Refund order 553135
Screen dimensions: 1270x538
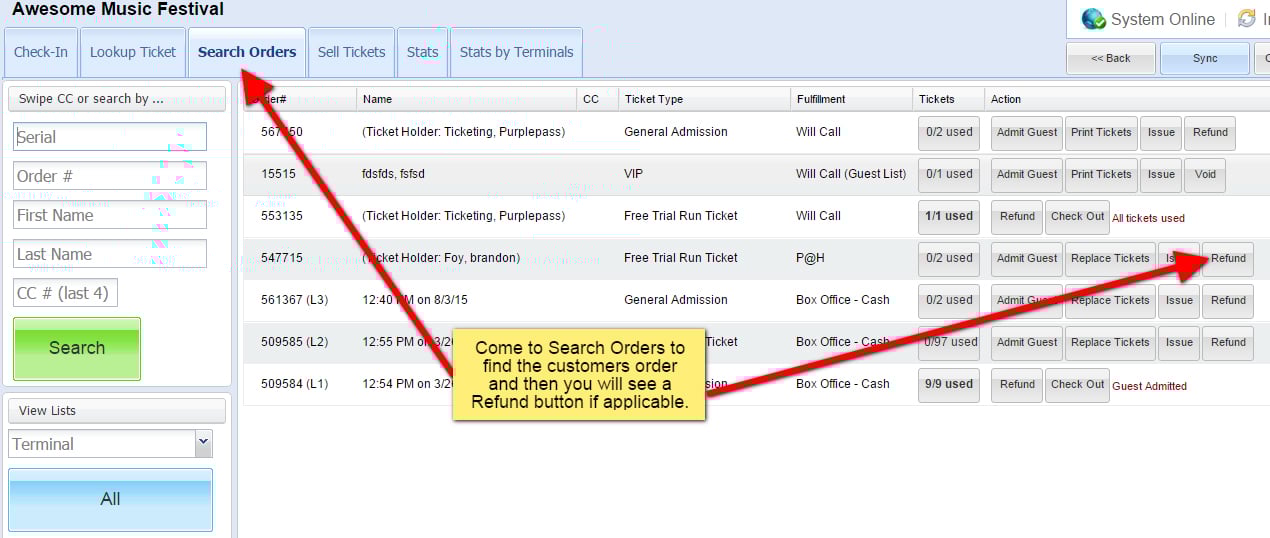pyautogui.click(x=1017, y=216)
